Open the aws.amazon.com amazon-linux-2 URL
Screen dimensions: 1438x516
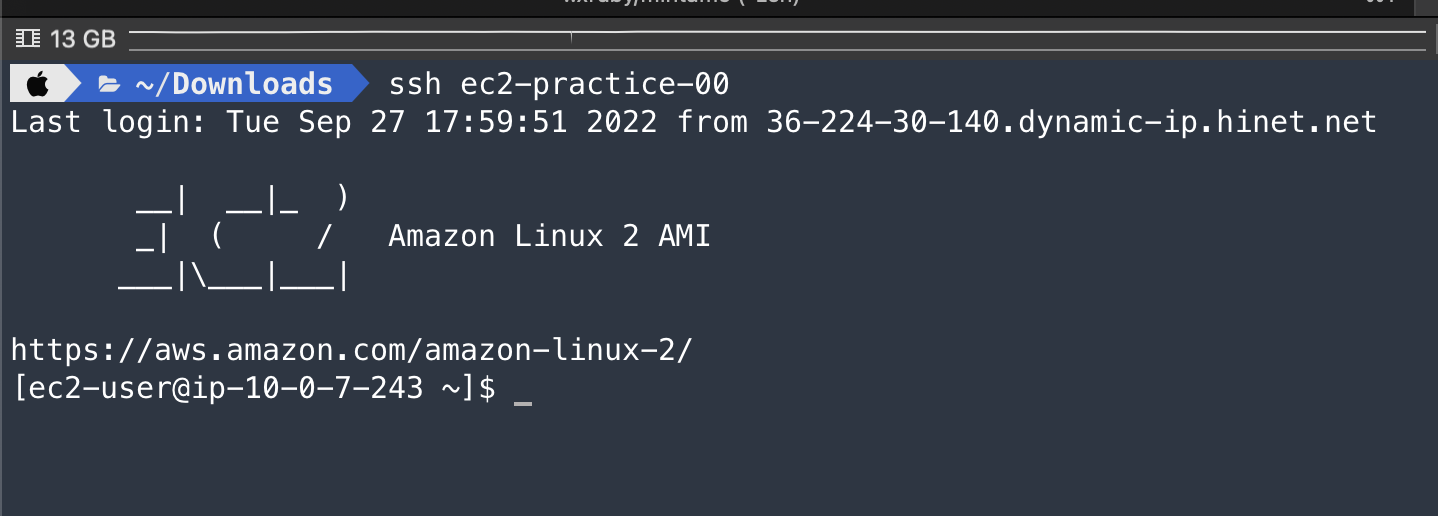[x=352, y=351]
